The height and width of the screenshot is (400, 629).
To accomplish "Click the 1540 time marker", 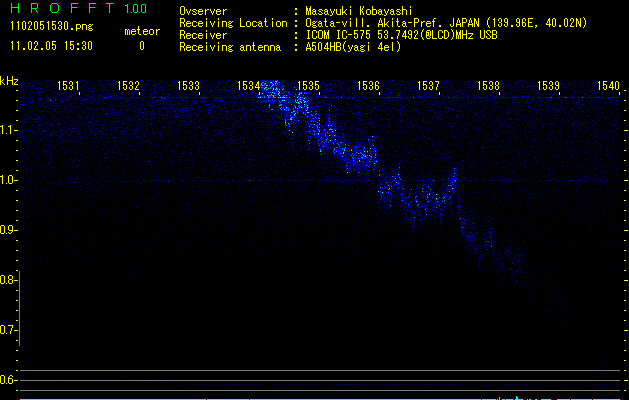I will pyautogui.click(x=609, y=85).
